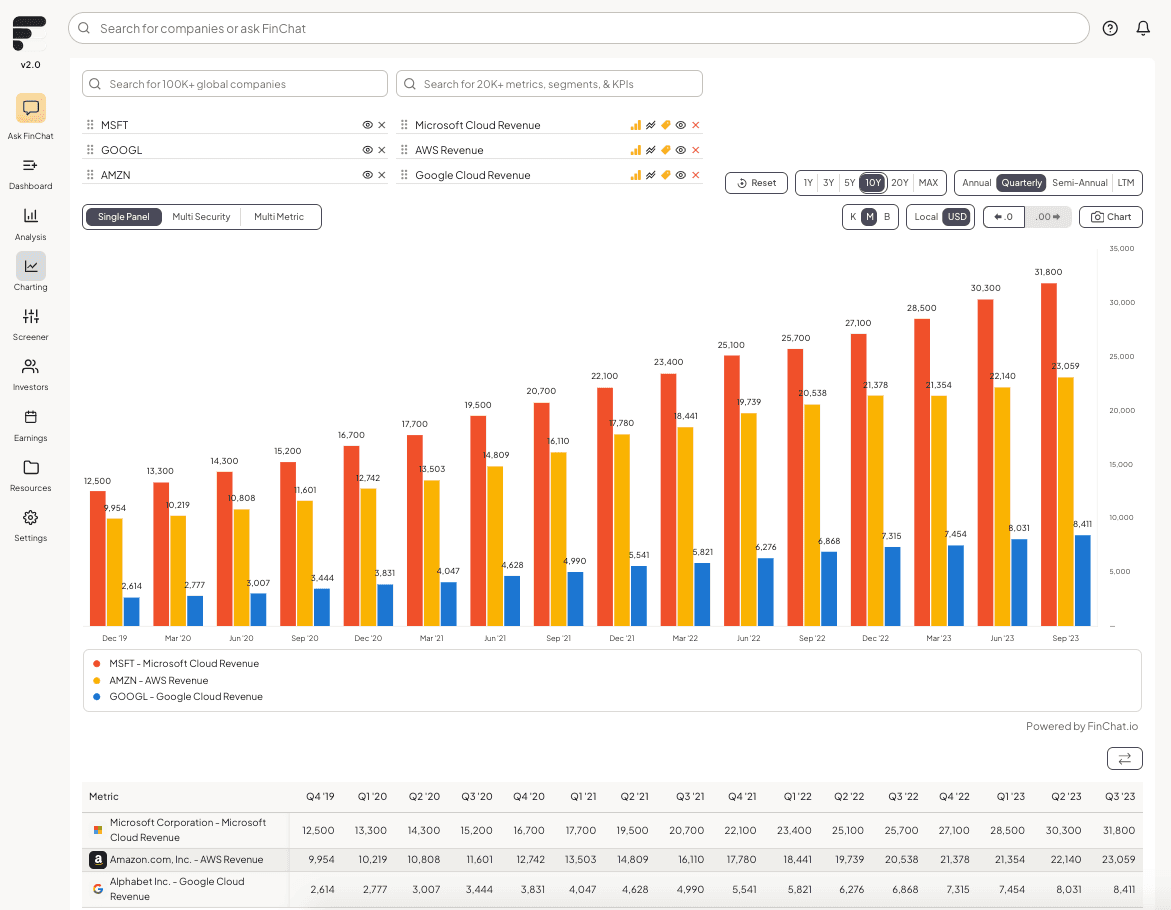Select the 5Y time range
The image size is (1171, 910).
[x=849, y=183]
